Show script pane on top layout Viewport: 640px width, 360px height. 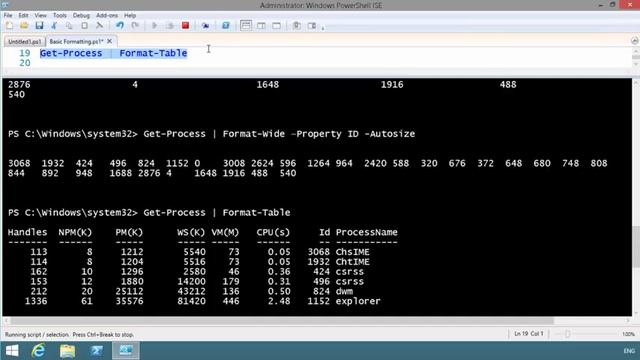(x=246, y=26)
